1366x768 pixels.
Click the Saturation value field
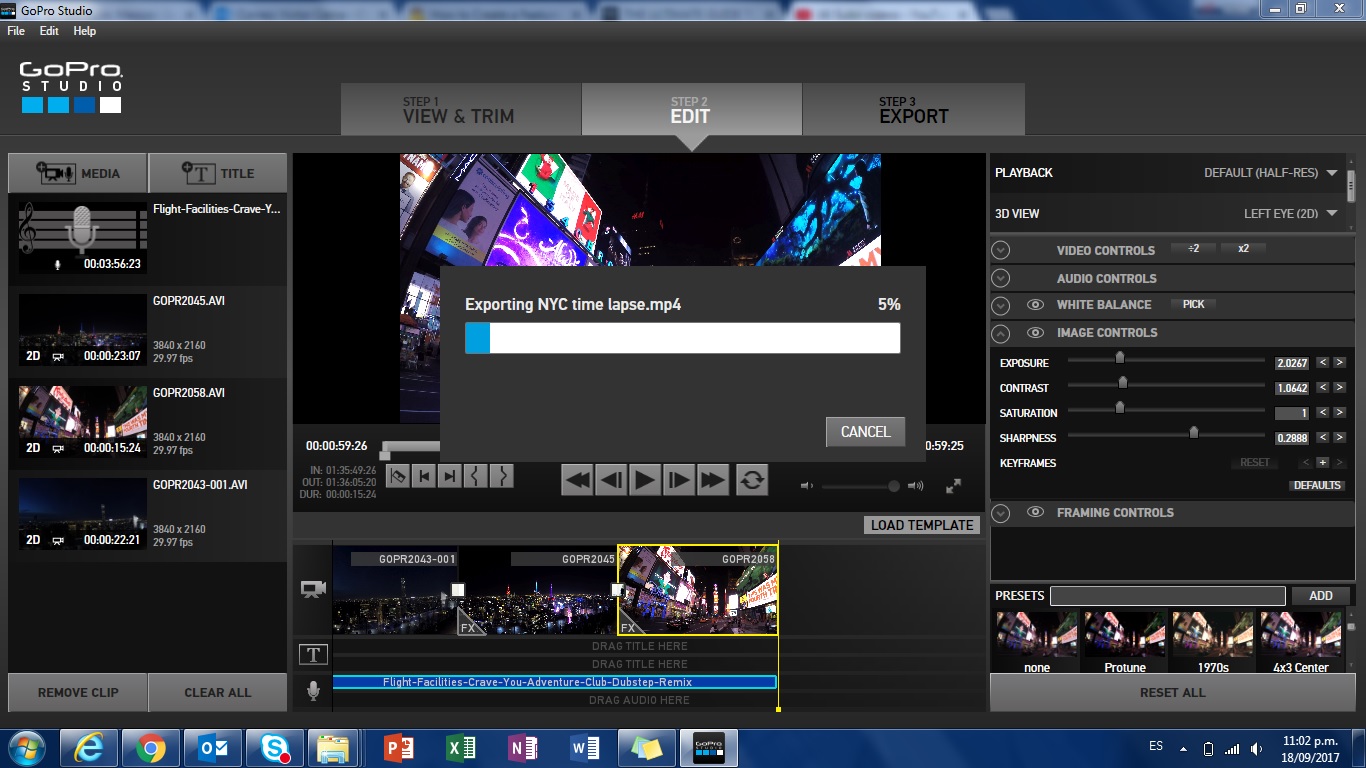(1292, 413)
